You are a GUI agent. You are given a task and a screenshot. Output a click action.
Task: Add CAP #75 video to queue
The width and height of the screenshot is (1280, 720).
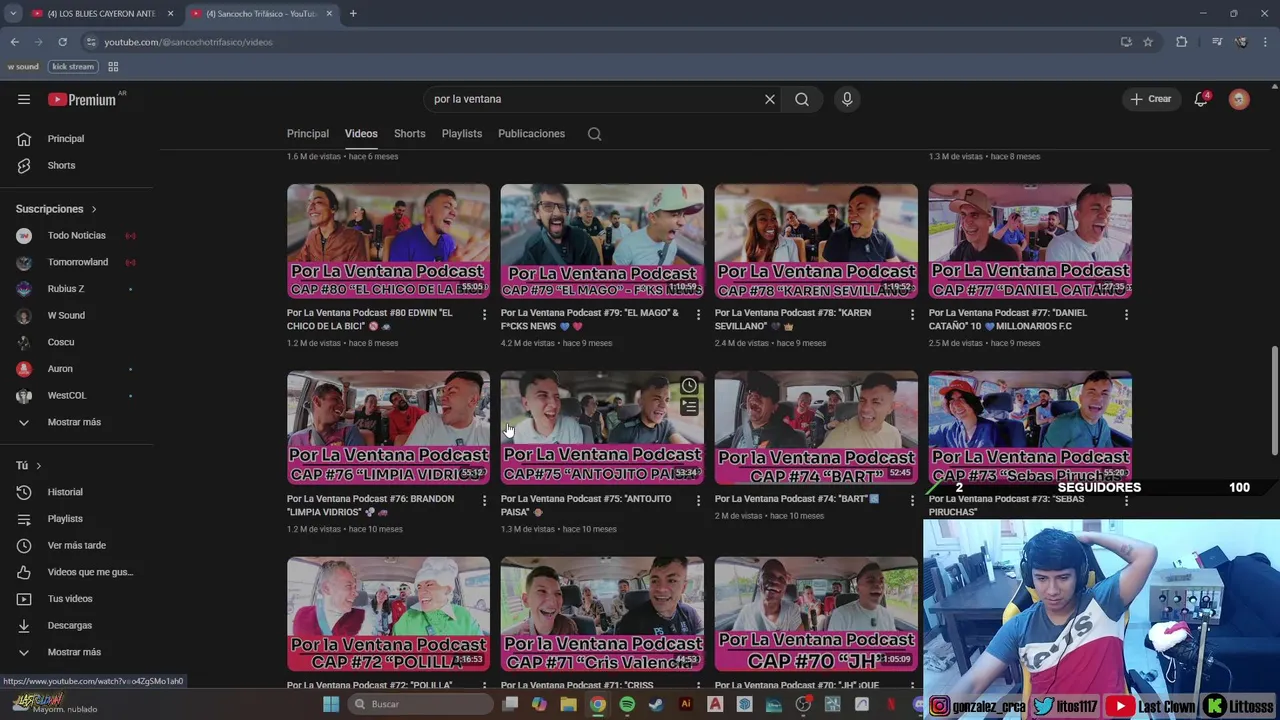point(689,407)
